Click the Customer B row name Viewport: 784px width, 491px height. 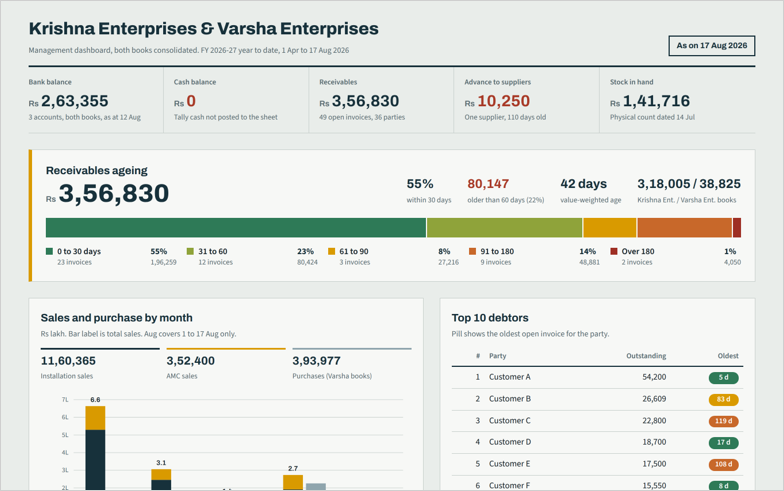point(510,399)
